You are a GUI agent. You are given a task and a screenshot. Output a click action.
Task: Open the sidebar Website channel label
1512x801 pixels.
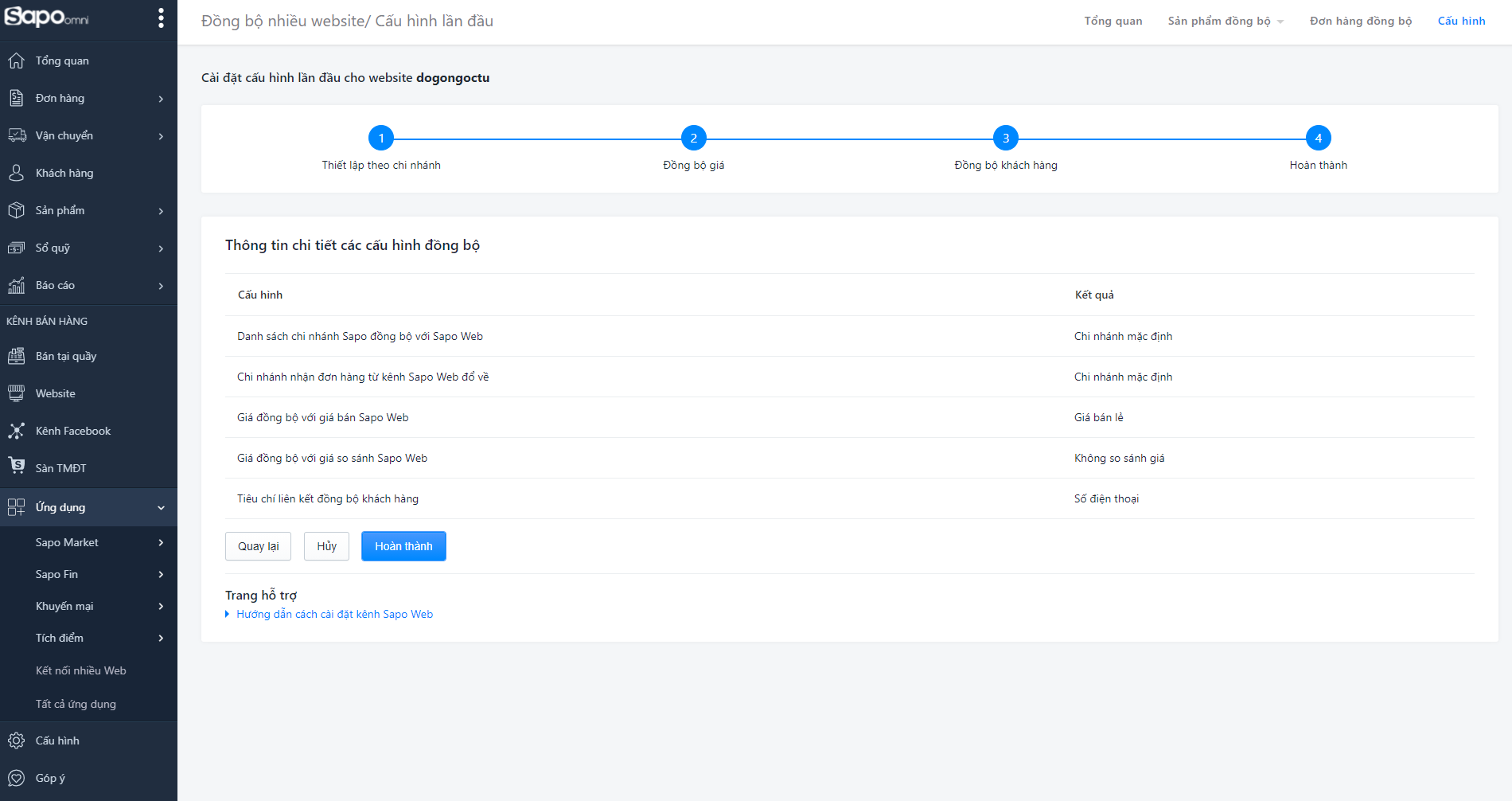pos(56,393)
